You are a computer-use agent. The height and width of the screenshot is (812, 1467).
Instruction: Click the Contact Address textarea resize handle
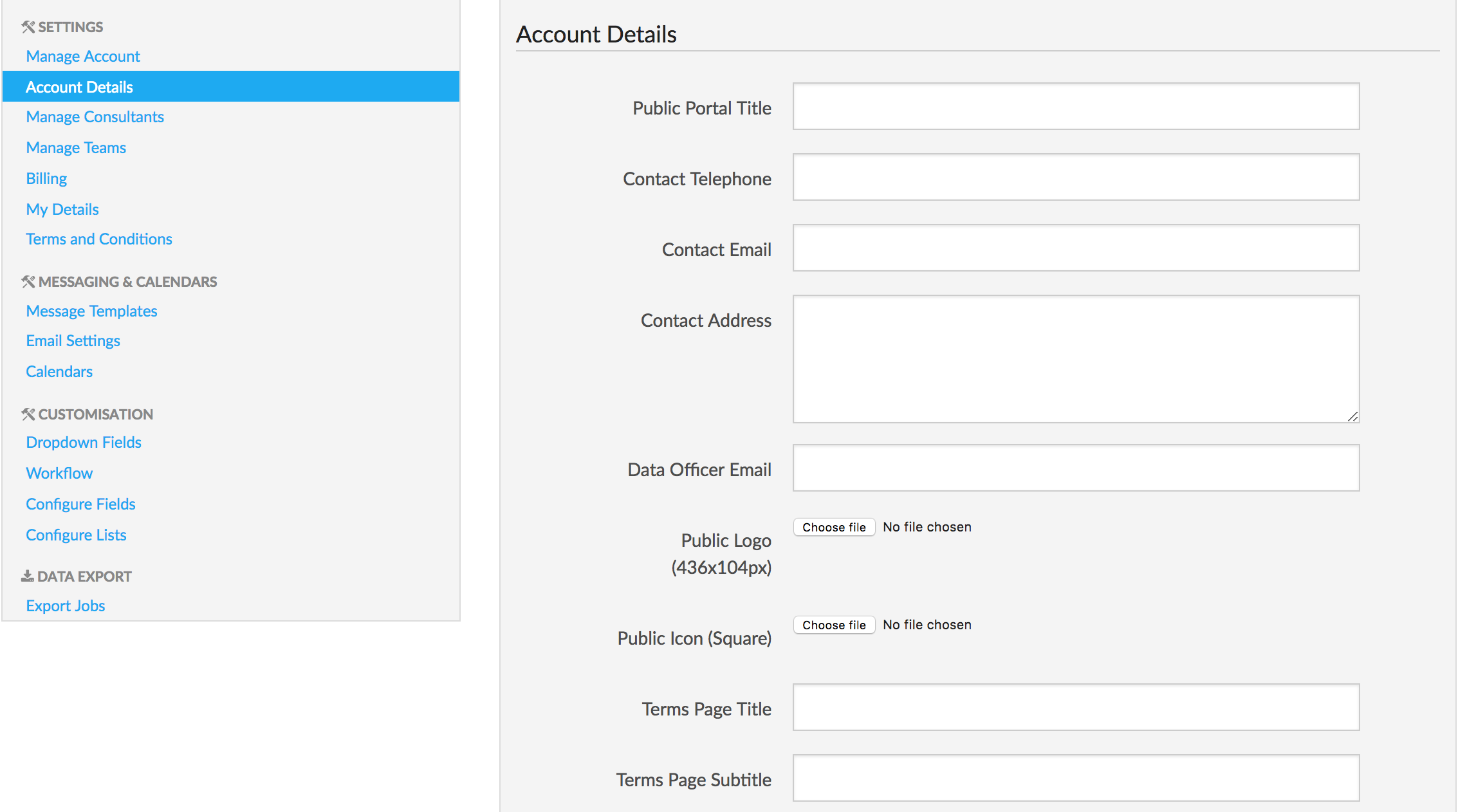coord(1352,416)
